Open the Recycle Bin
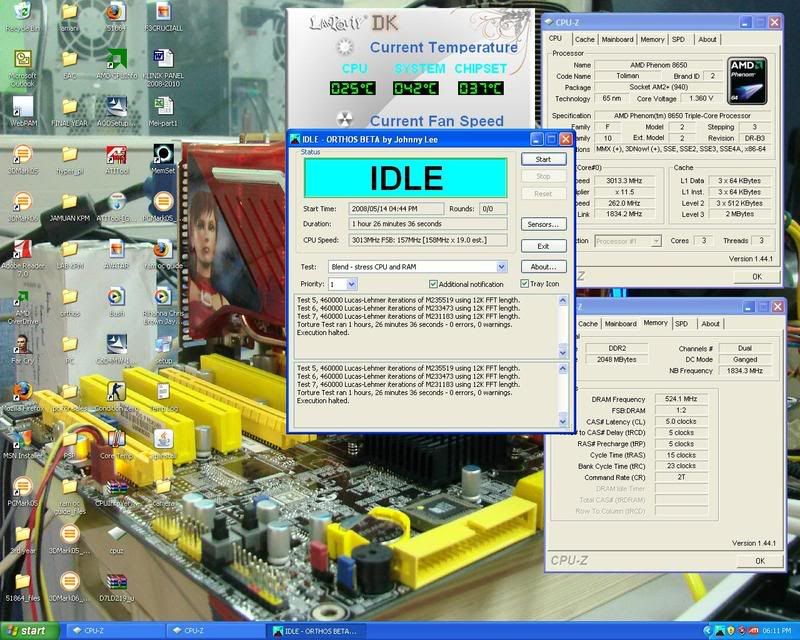 [21, 12]
